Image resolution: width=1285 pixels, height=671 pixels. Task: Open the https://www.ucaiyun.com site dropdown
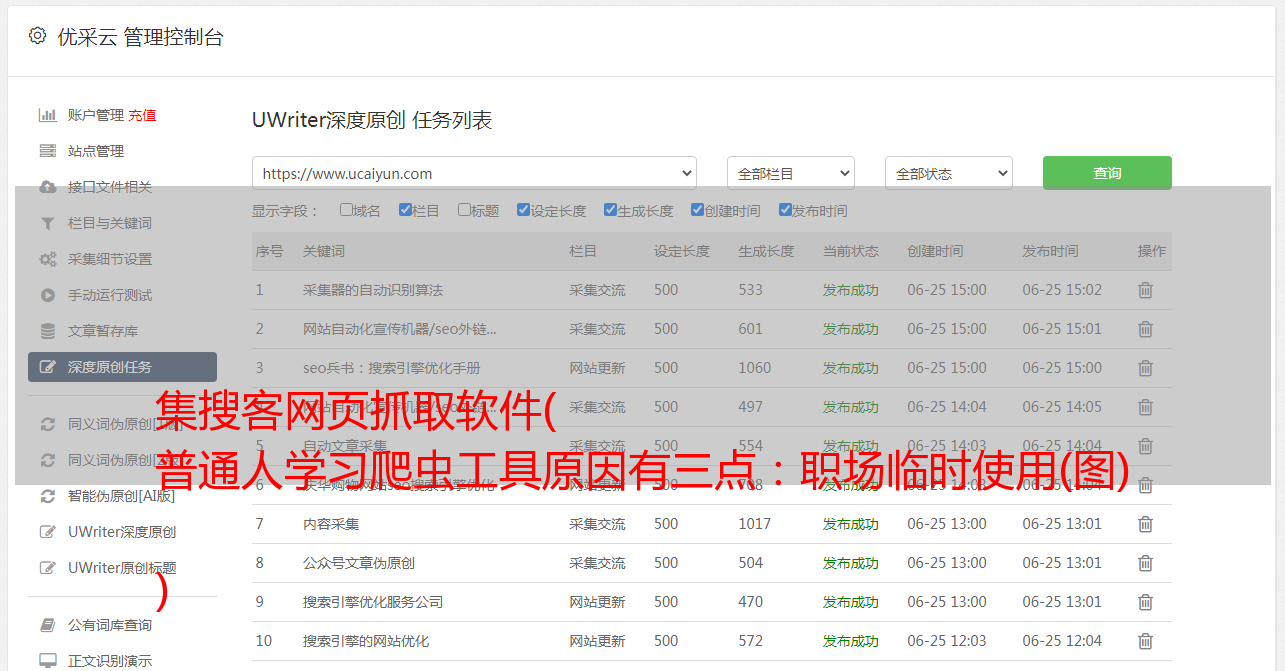pyautogui.click(x=474, y=173)
